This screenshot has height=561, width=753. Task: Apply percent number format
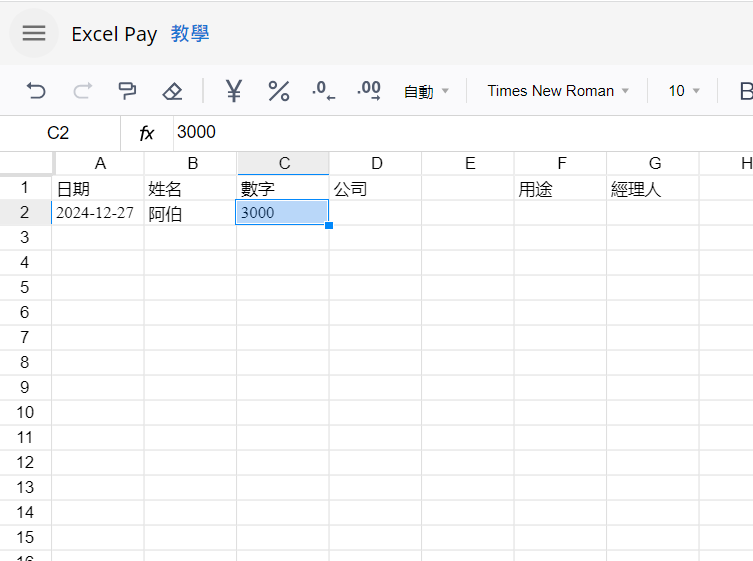point(278,91)
